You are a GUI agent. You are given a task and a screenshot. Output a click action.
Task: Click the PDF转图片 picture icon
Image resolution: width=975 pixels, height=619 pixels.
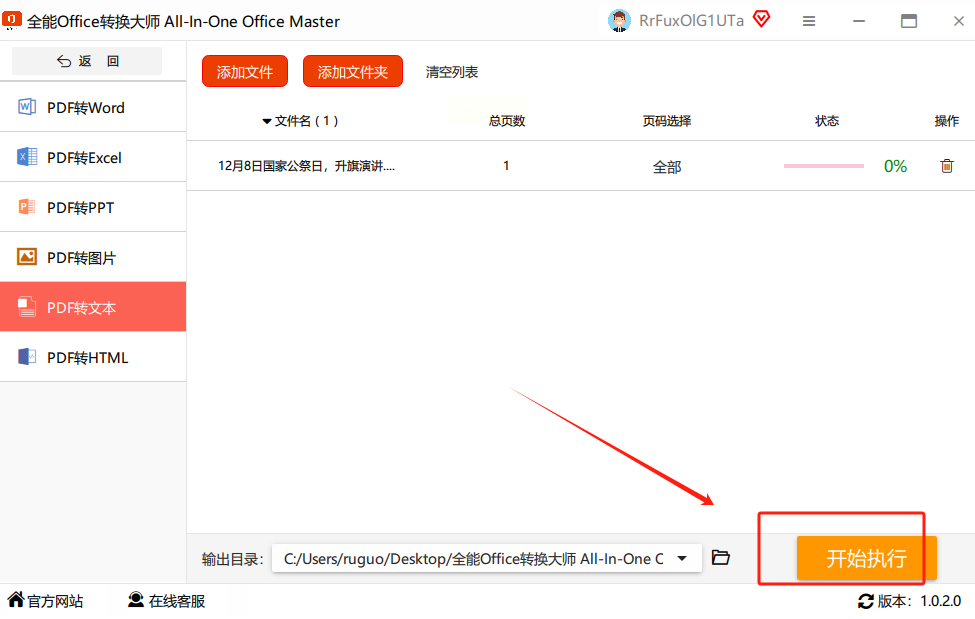(27, 256)
